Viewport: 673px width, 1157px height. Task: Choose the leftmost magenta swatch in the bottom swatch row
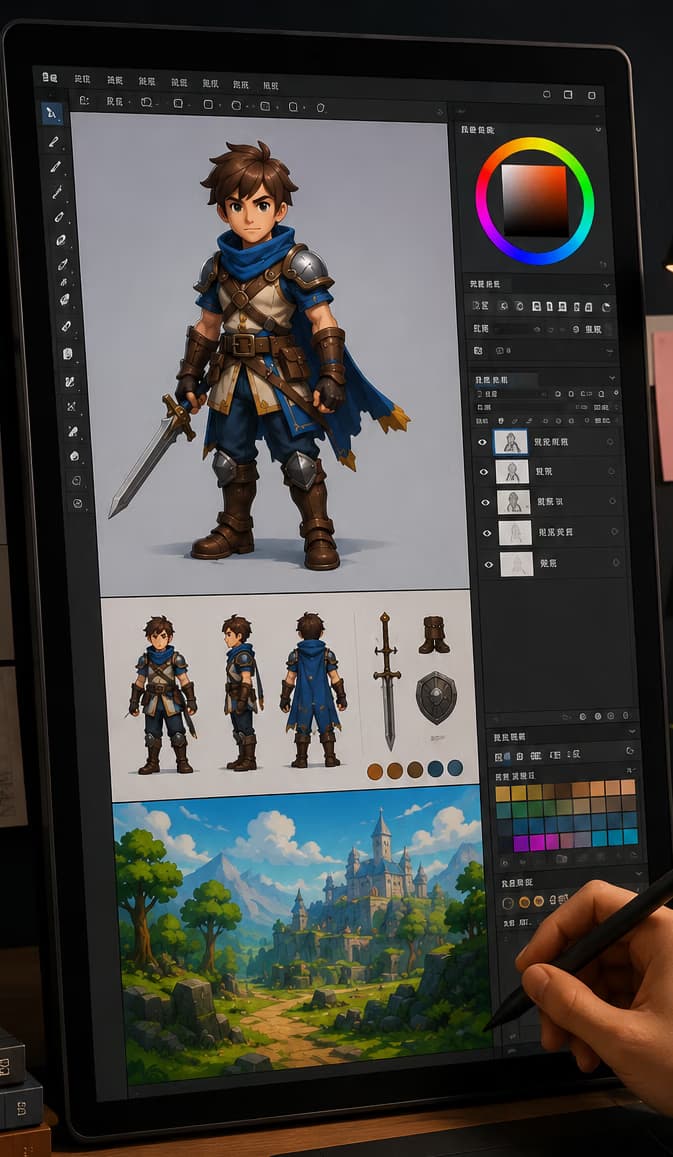tap(520, 843)
